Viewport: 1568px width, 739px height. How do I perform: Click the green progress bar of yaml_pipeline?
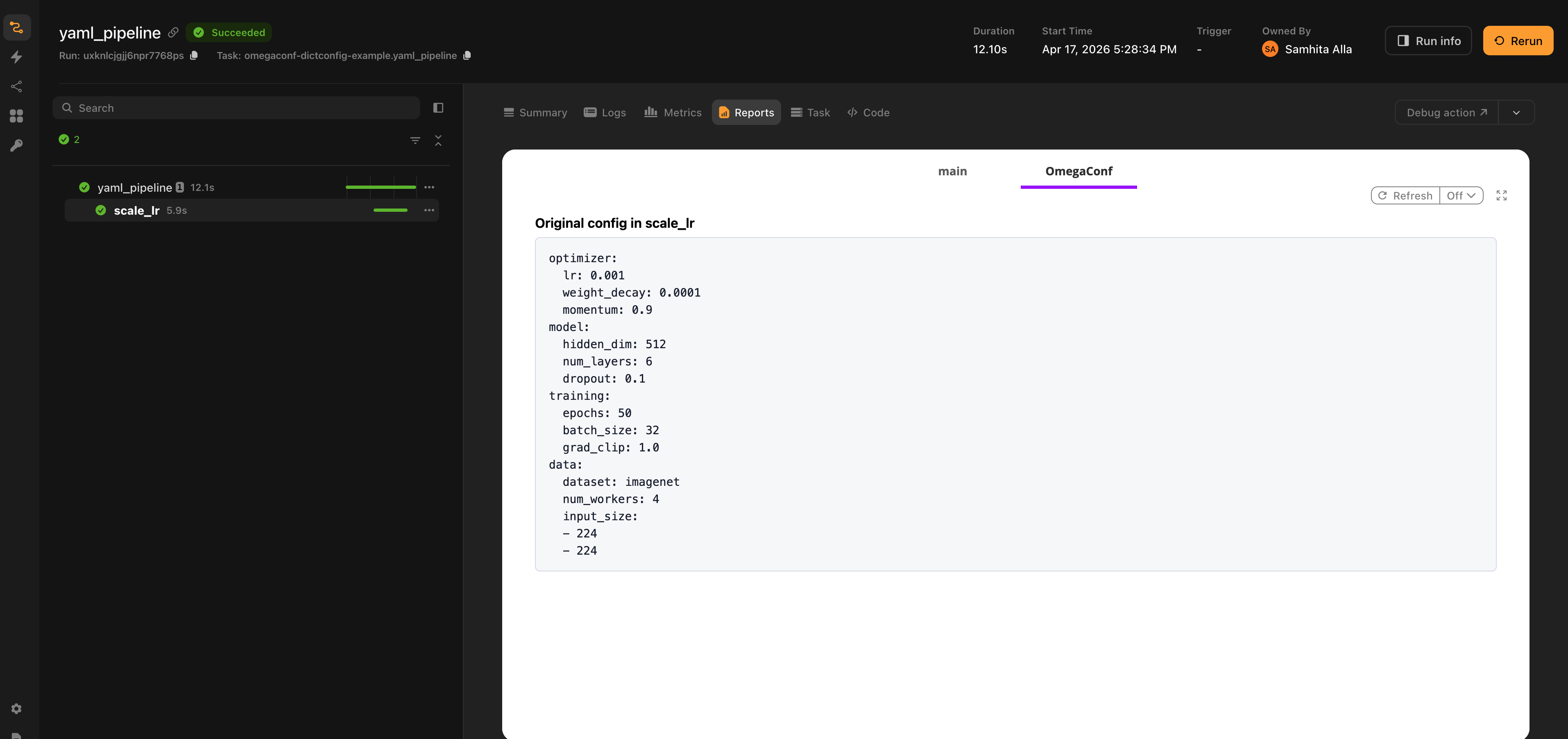pos(381,187)
